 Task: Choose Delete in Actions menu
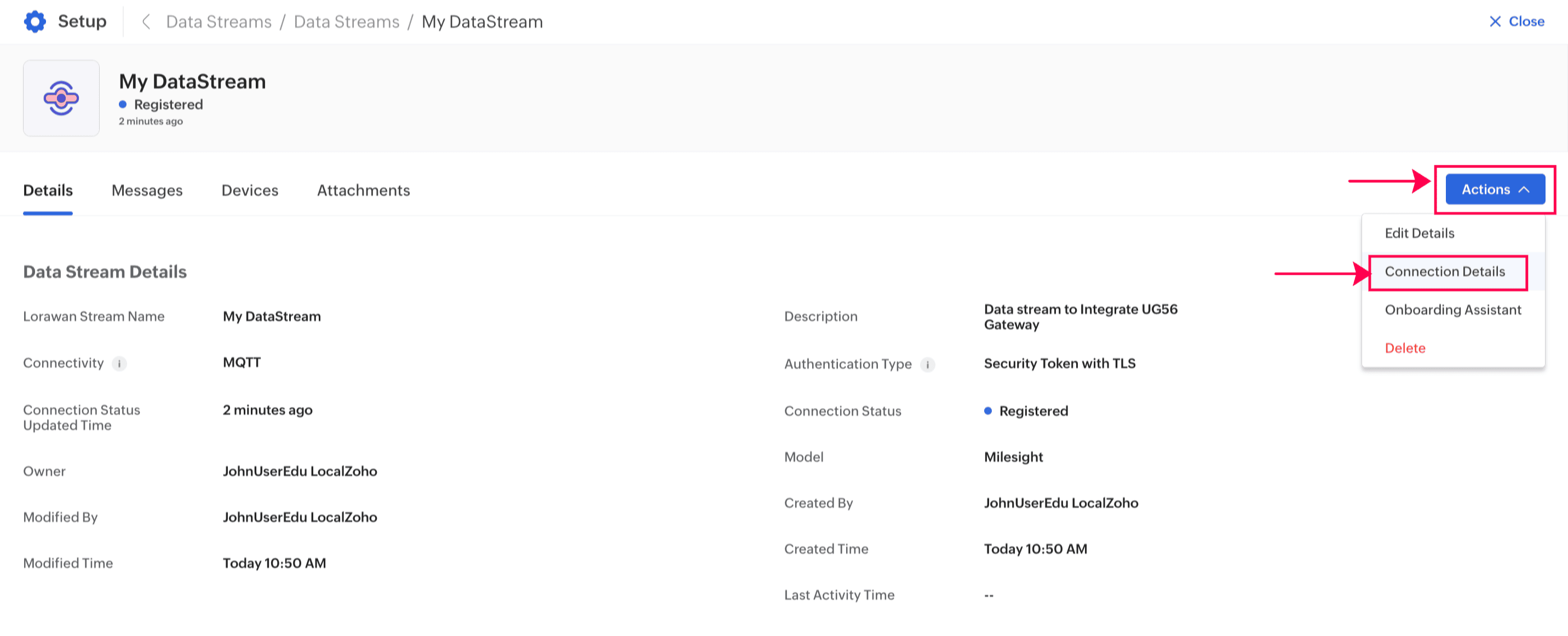tap(1404, 348)
